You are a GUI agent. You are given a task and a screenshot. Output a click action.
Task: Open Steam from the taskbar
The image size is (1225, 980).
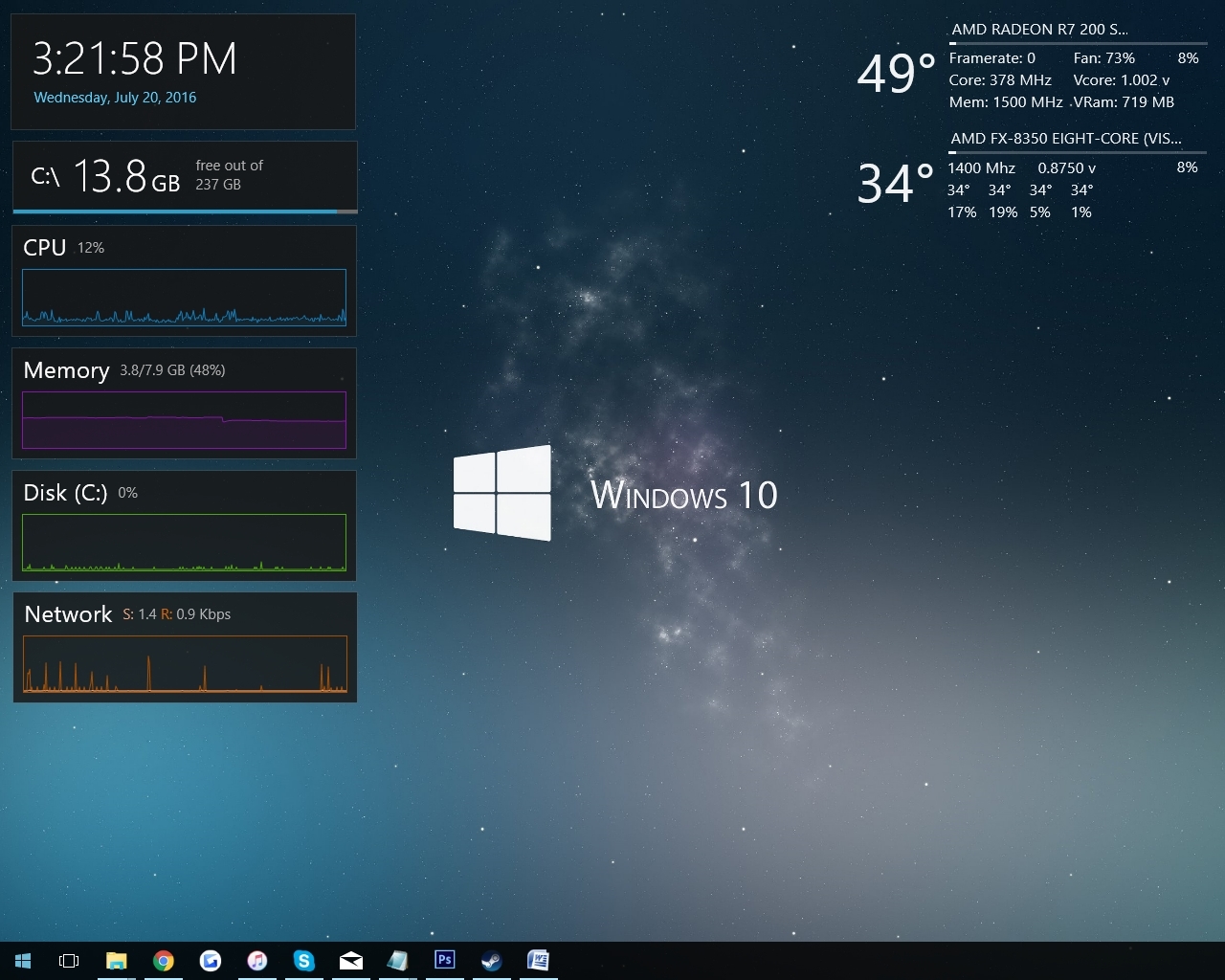[492, 960]
